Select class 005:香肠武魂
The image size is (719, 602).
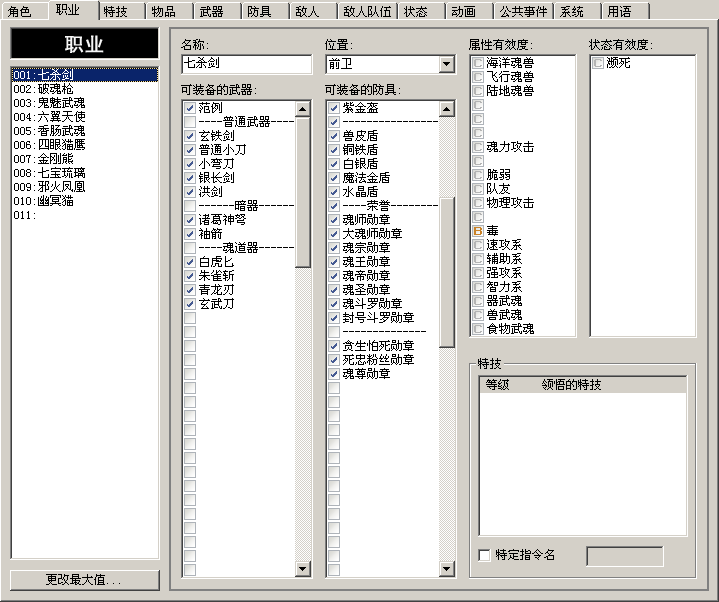pos(85,131)
